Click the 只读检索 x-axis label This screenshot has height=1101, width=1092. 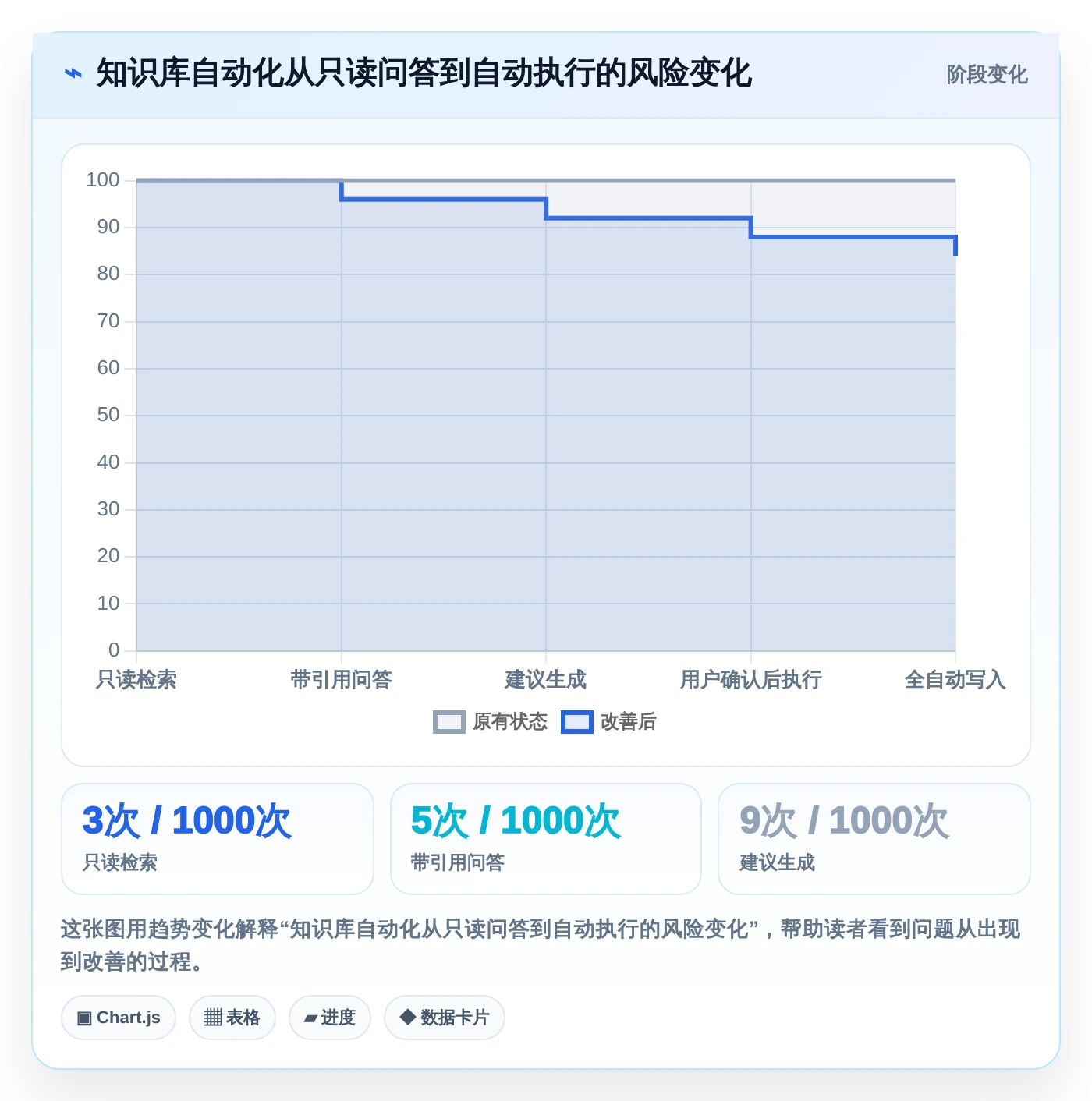click(x=136, y=680)
